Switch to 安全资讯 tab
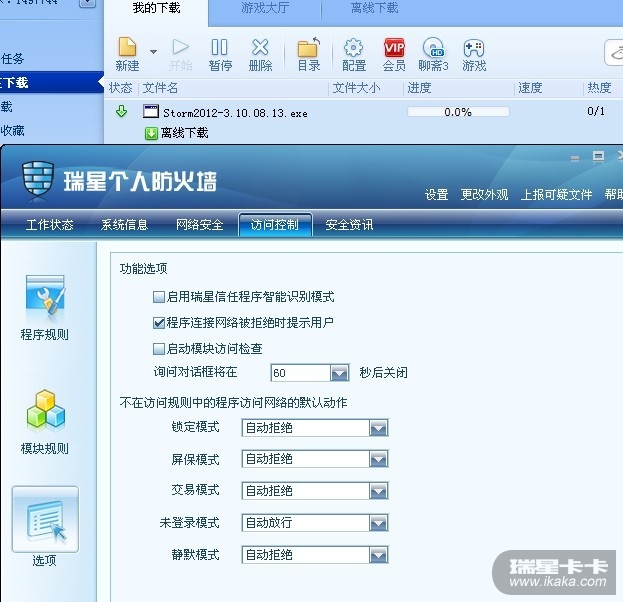The width and height of the screenshot is (623, 602). [349, 225]
